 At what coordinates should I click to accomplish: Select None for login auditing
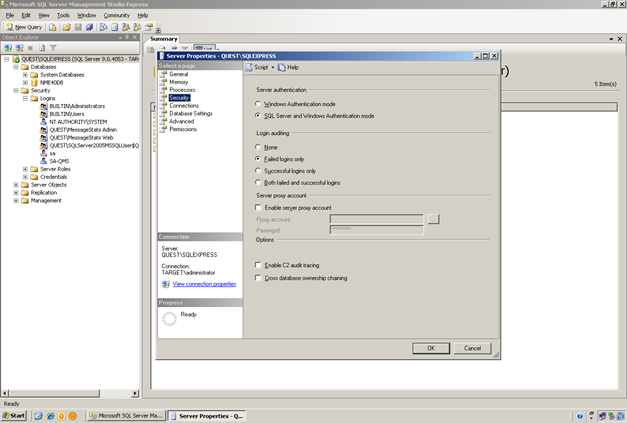coord(258,147)
